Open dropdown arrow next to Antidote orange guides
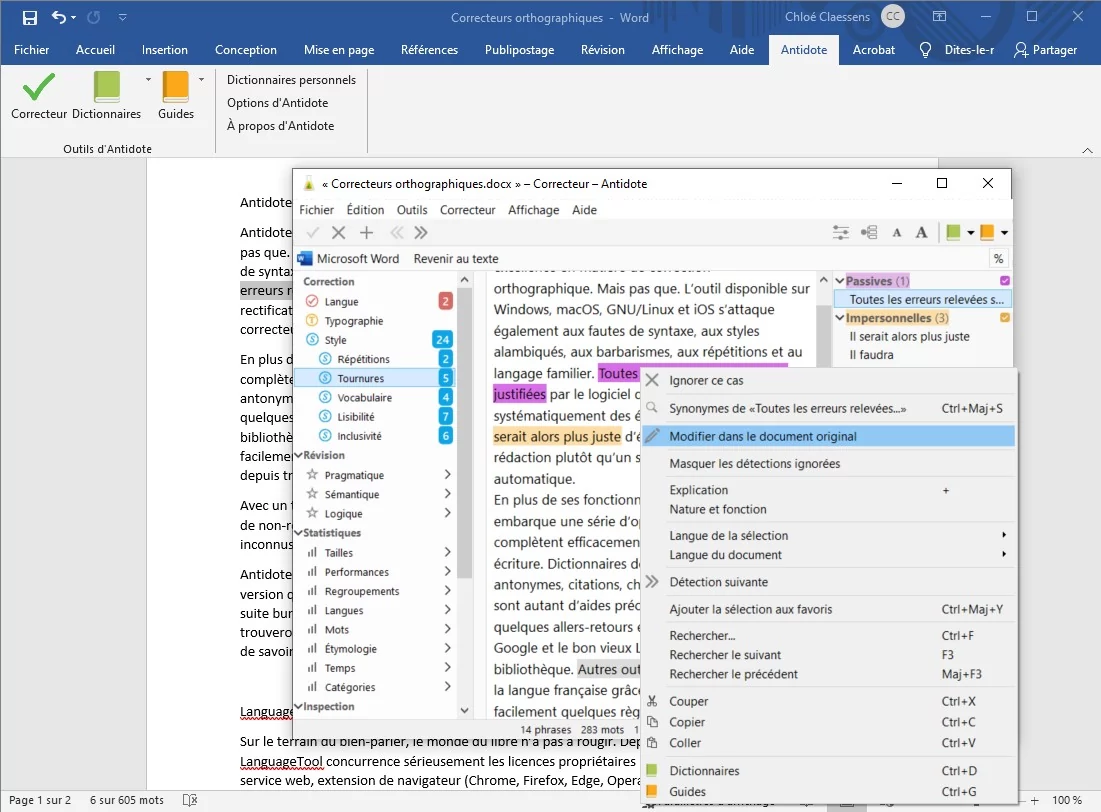Screen dimensions: 1101x812 (x=1004, y=233)
